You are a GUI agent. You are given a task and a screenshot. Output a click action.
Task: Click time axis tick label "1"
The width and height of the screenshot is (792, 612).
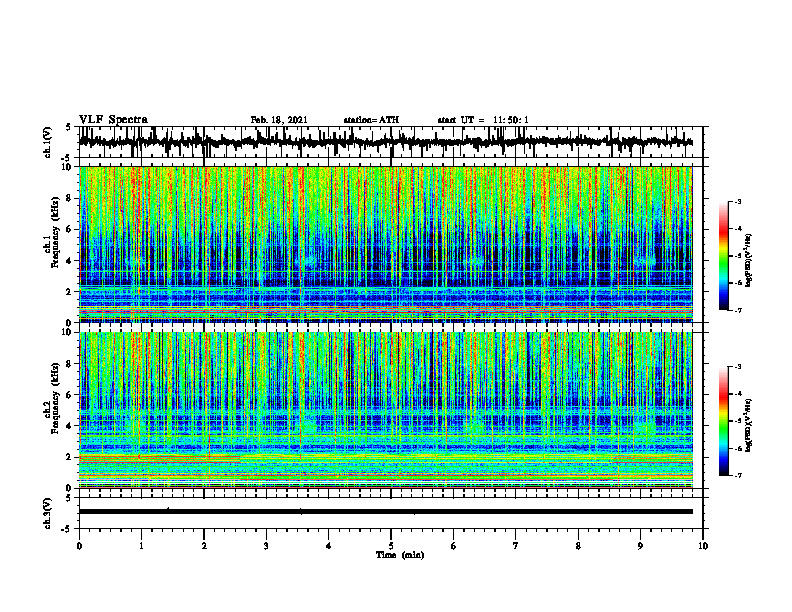click(x=141, y=546)
